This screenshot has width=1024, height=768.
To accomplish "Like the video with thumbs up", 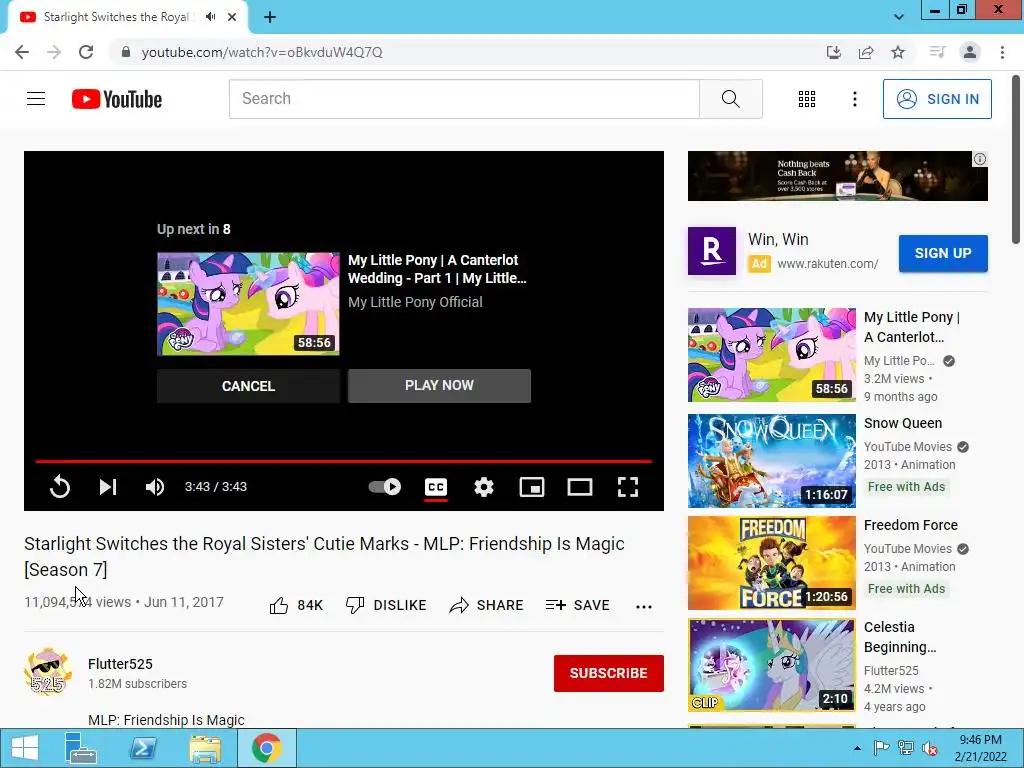I will pos(296,605).
